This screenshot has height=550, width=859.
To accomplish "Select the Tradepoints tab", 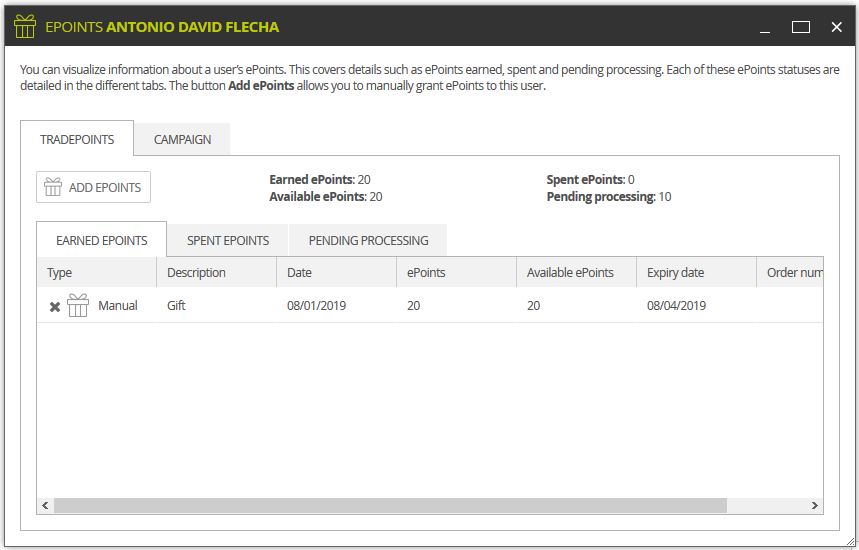I will 77,139.
